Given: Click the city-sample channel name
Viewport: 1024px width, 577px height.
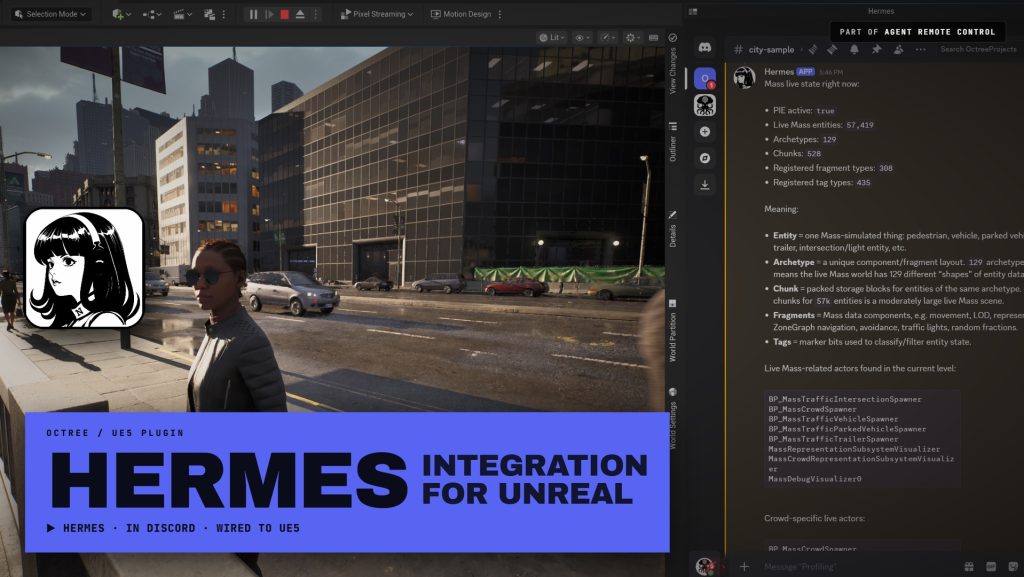Looking at the screenshot, I should pos(771,50).
